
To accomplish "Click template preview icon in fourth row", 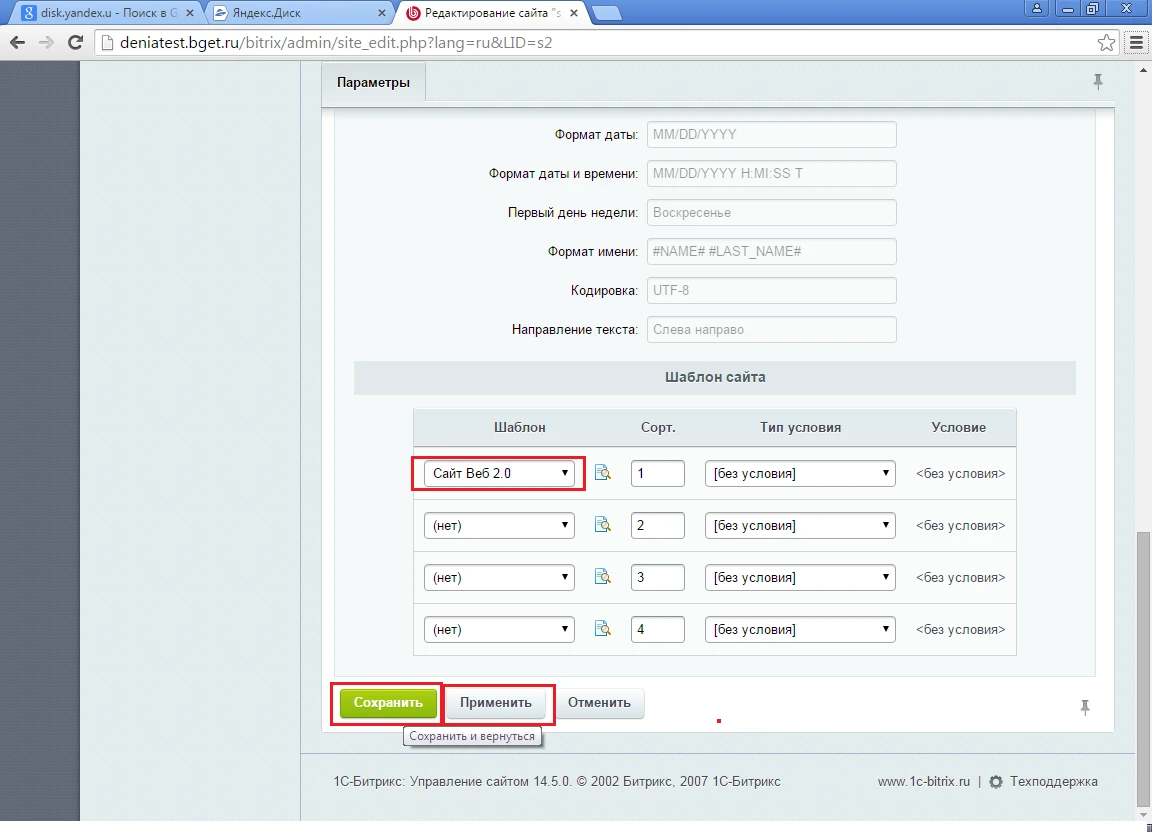I will click(602, 629).
